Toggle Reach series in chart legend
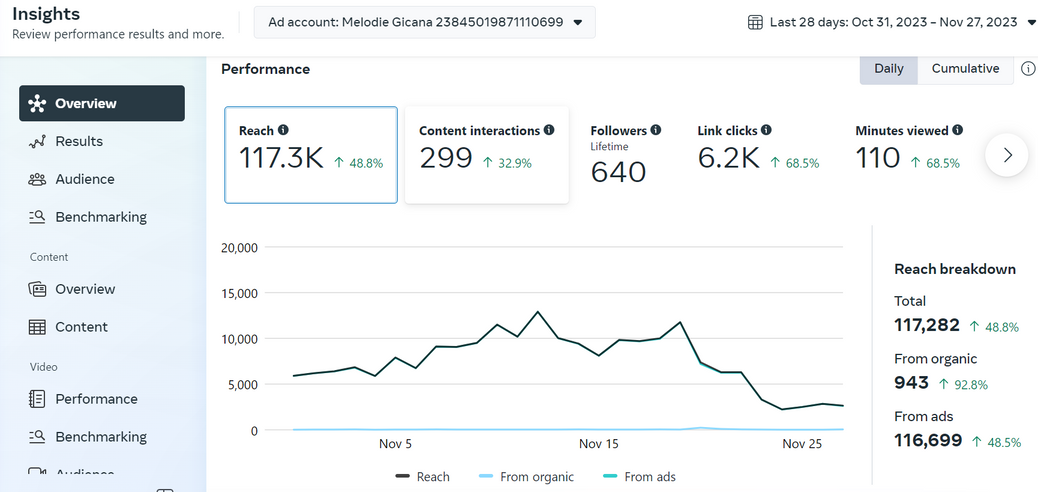Screen dimensions: 1038x492 422,477
